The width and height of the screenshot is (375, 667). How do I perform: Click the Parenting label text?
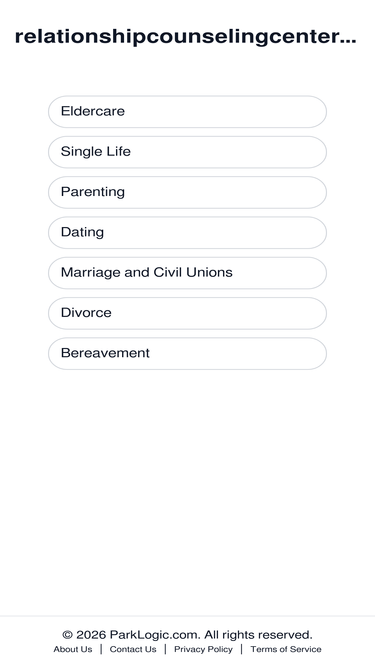point(93,192)
